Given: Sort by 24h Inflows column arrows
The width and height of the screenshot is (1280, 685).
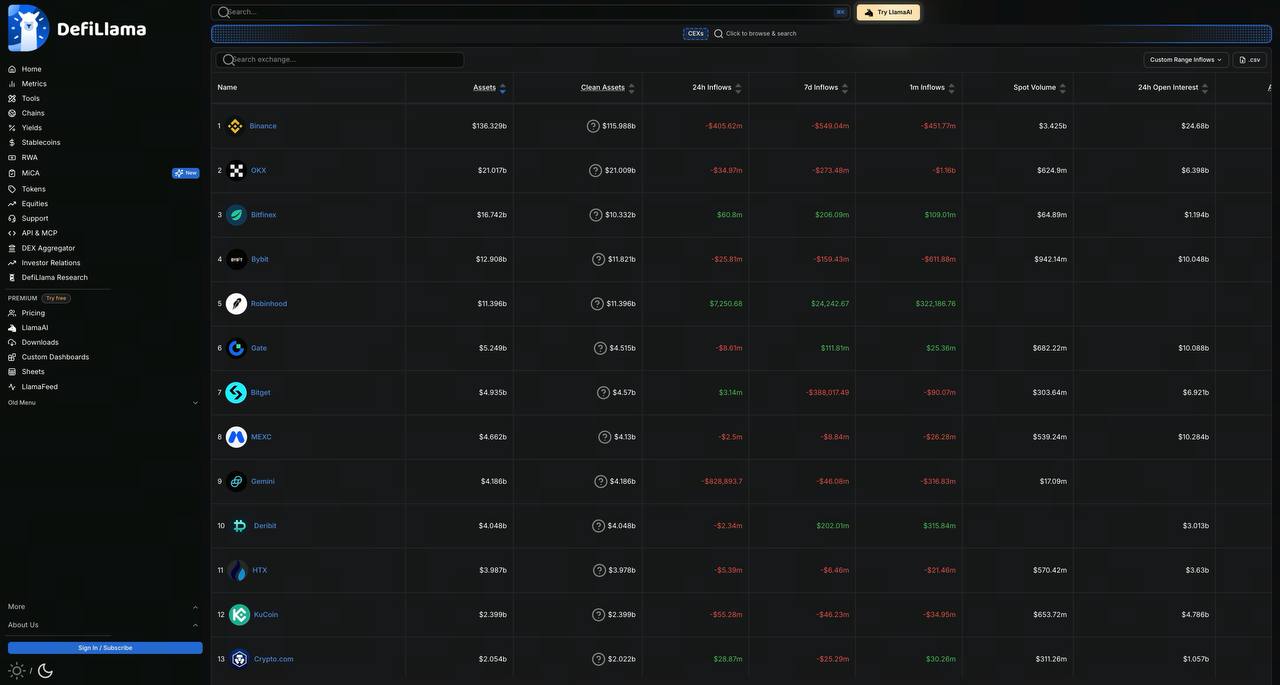Looking at the screenshot, I should [738, 88].
